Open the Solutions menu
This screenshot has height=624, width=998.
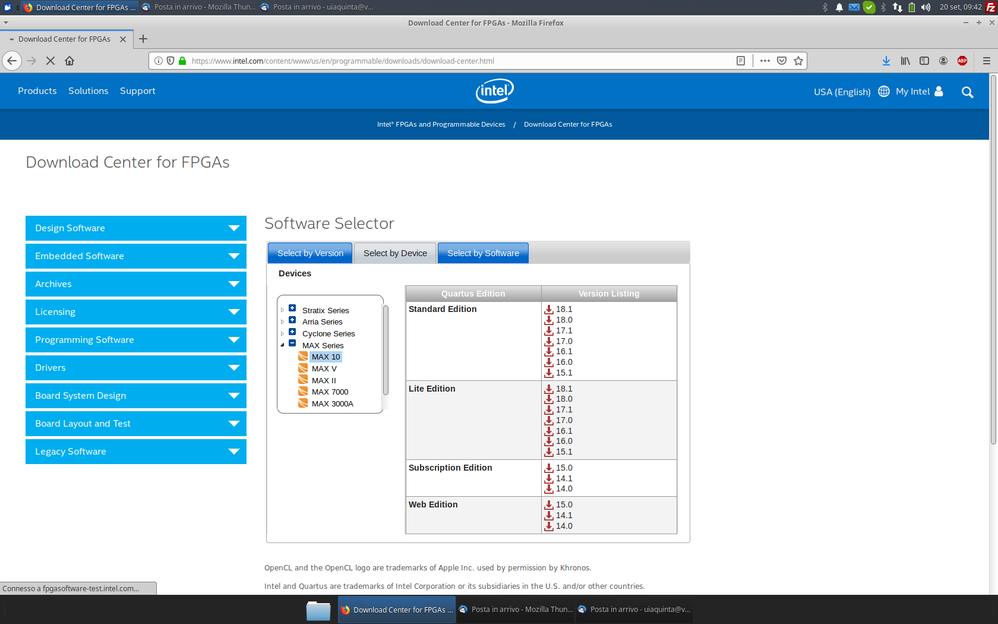coord(88,91)
